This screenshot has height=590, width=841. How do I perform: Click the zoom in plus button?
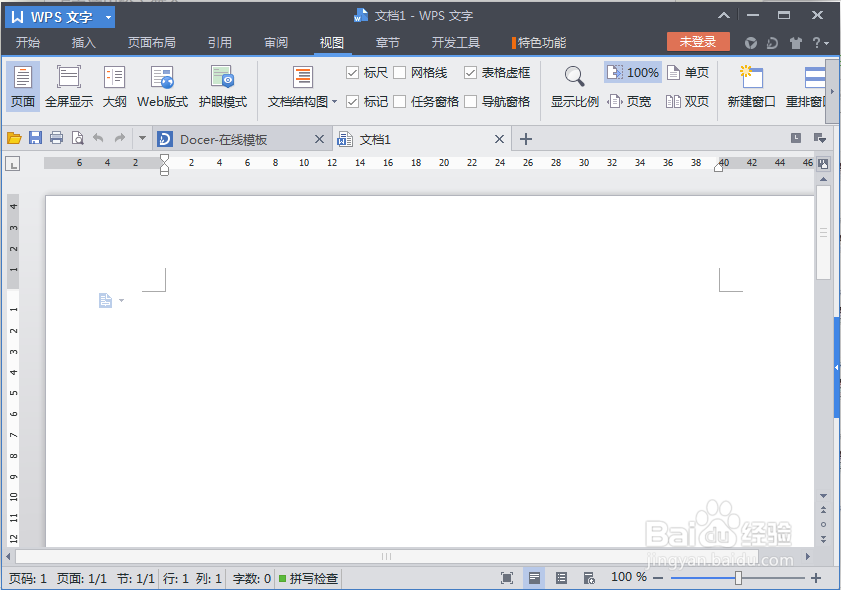point(816,578)
